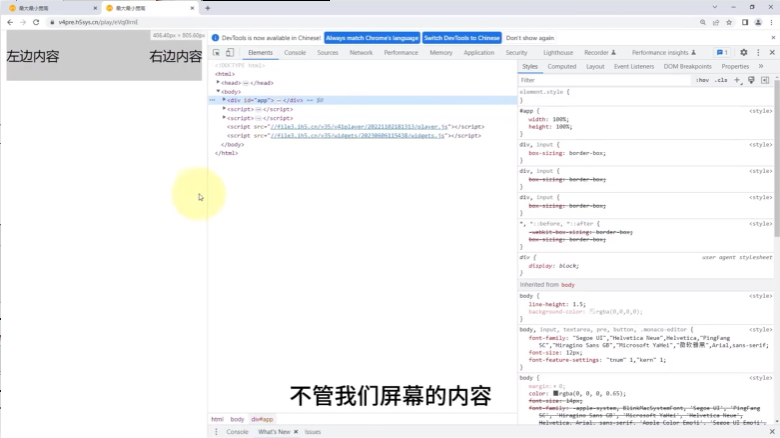
Task: Click the zoom magnifier icon in address bar
Action: click(703, 22)
